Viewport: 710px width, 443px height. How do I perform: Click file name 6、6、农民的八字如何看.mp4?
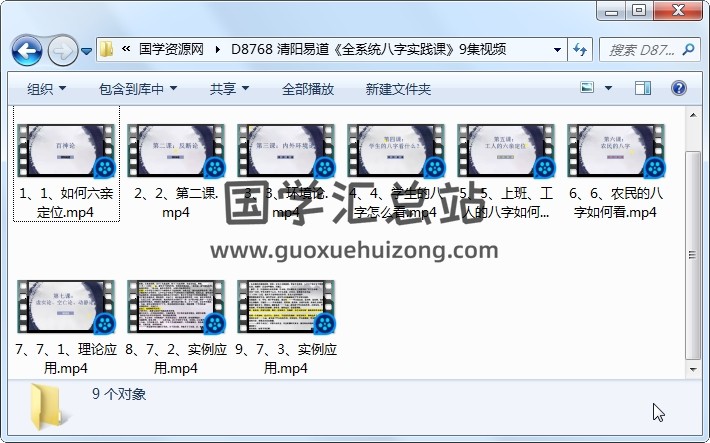[616, 202]
